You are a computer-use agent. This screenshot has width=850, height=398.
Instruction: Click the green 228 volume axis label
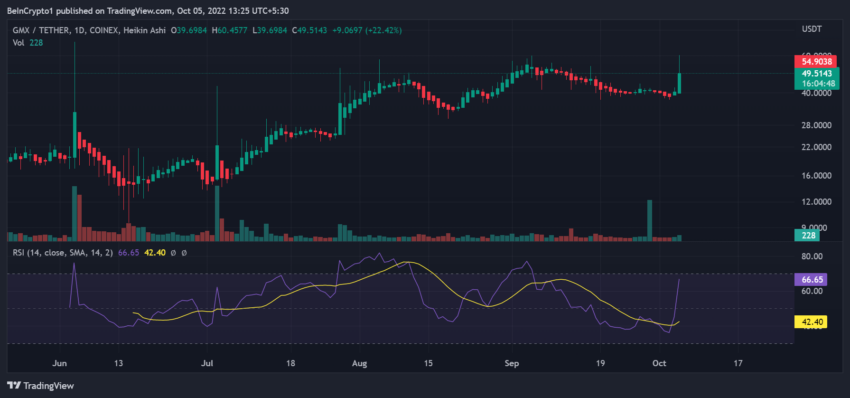(807, 235)
